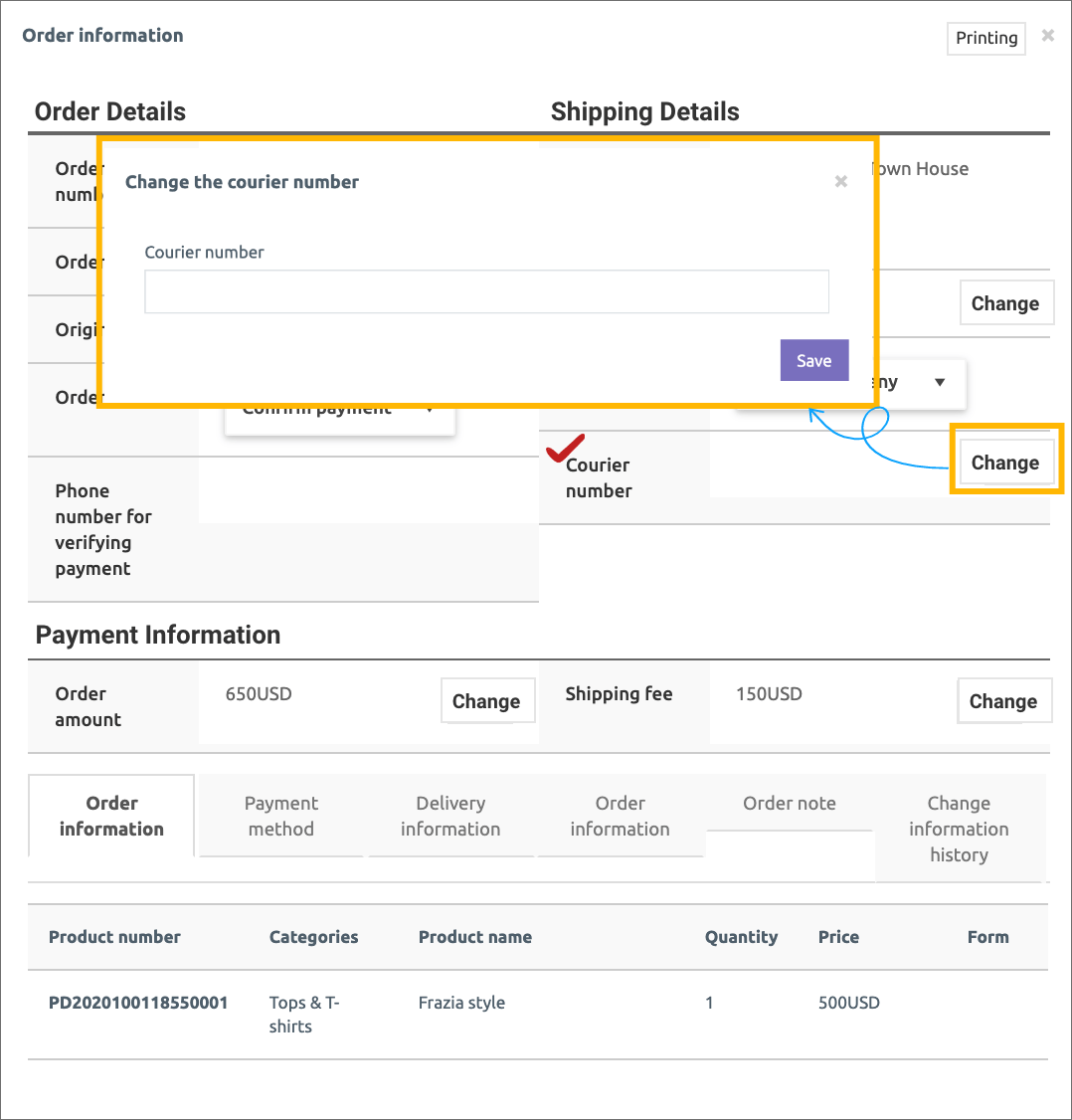Viewport: 1072px width, 1120px height.
Task: Focus the Courier number input field
Action: click(486, 292)
